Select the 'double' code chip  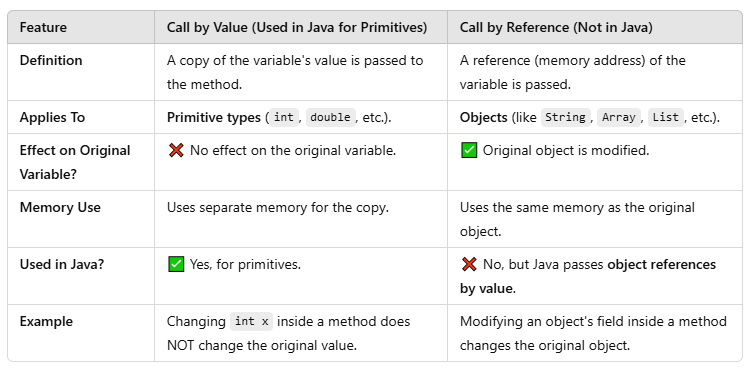(x=330, y=118)
